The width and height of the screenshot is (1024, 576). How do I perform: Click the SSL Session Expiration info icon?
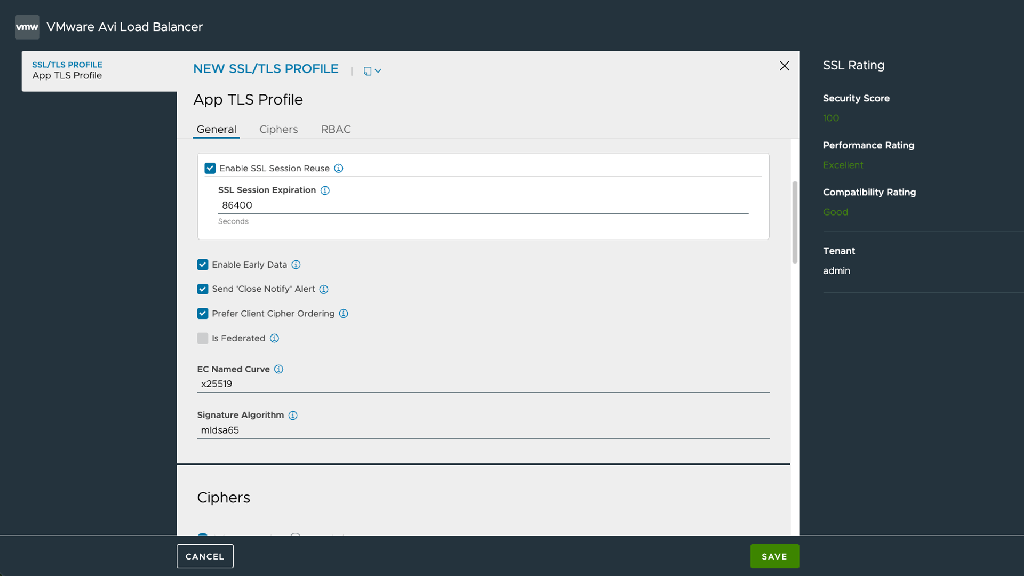click(x=325, y=190)
